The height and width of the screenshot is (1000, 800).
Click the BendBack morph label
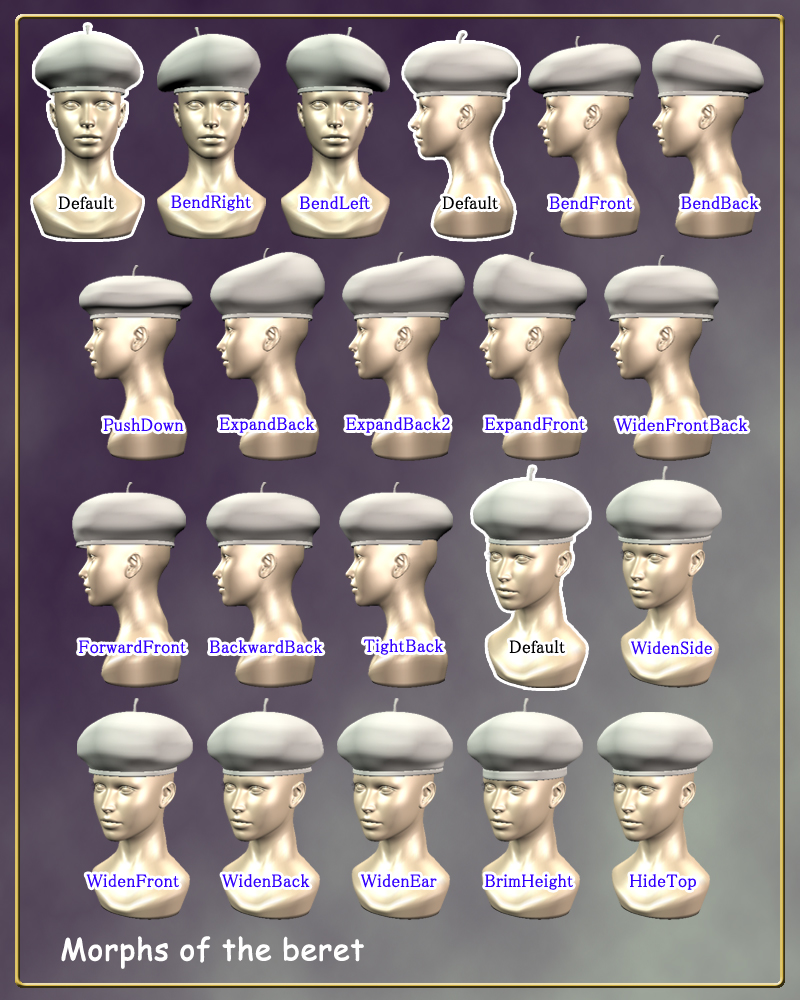click(720, 203)
